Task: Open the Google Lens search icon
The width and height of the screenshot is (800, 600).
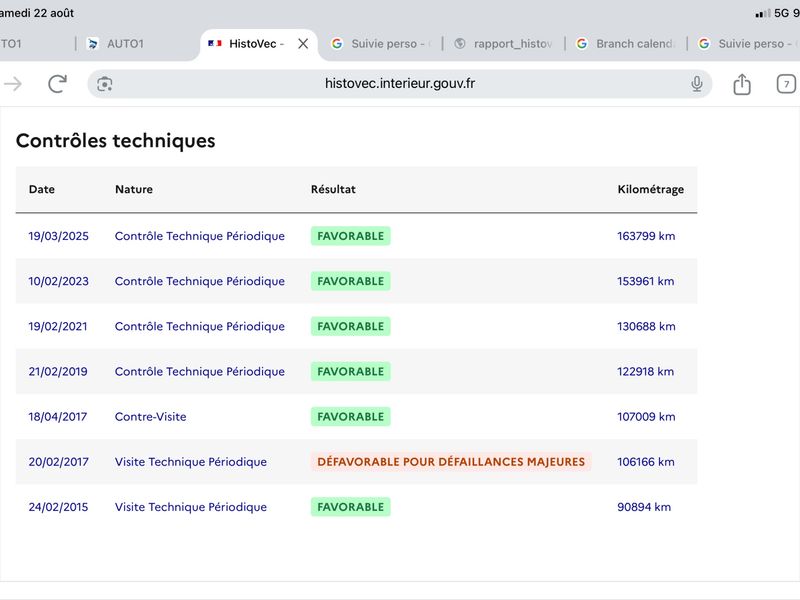Action: pyautogui.click(x=105, y=84)
